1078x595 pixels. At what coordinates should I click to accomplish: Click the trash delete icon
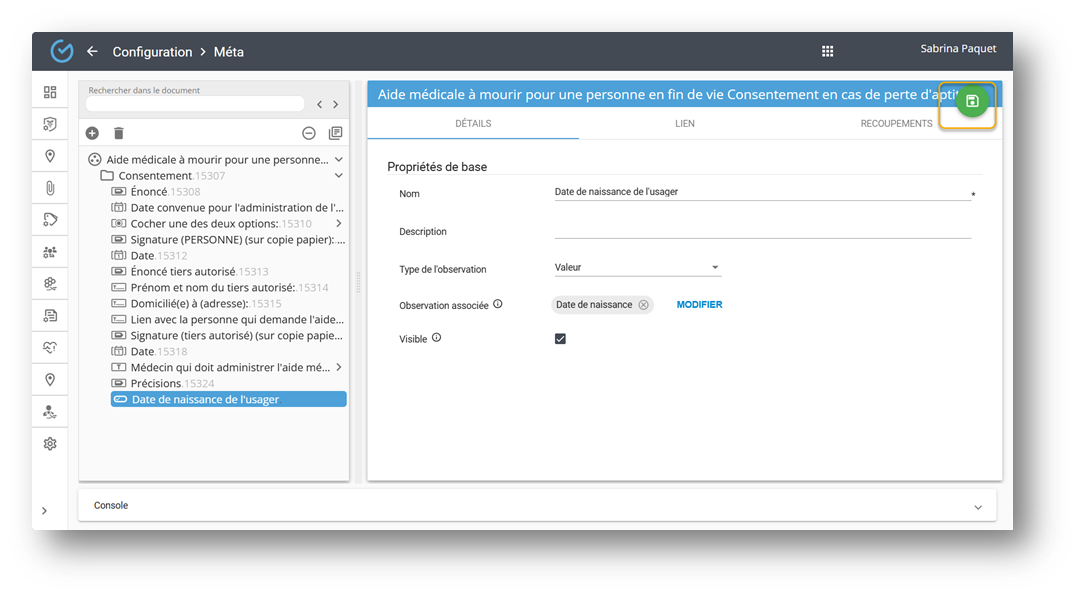tap(118, 133)
